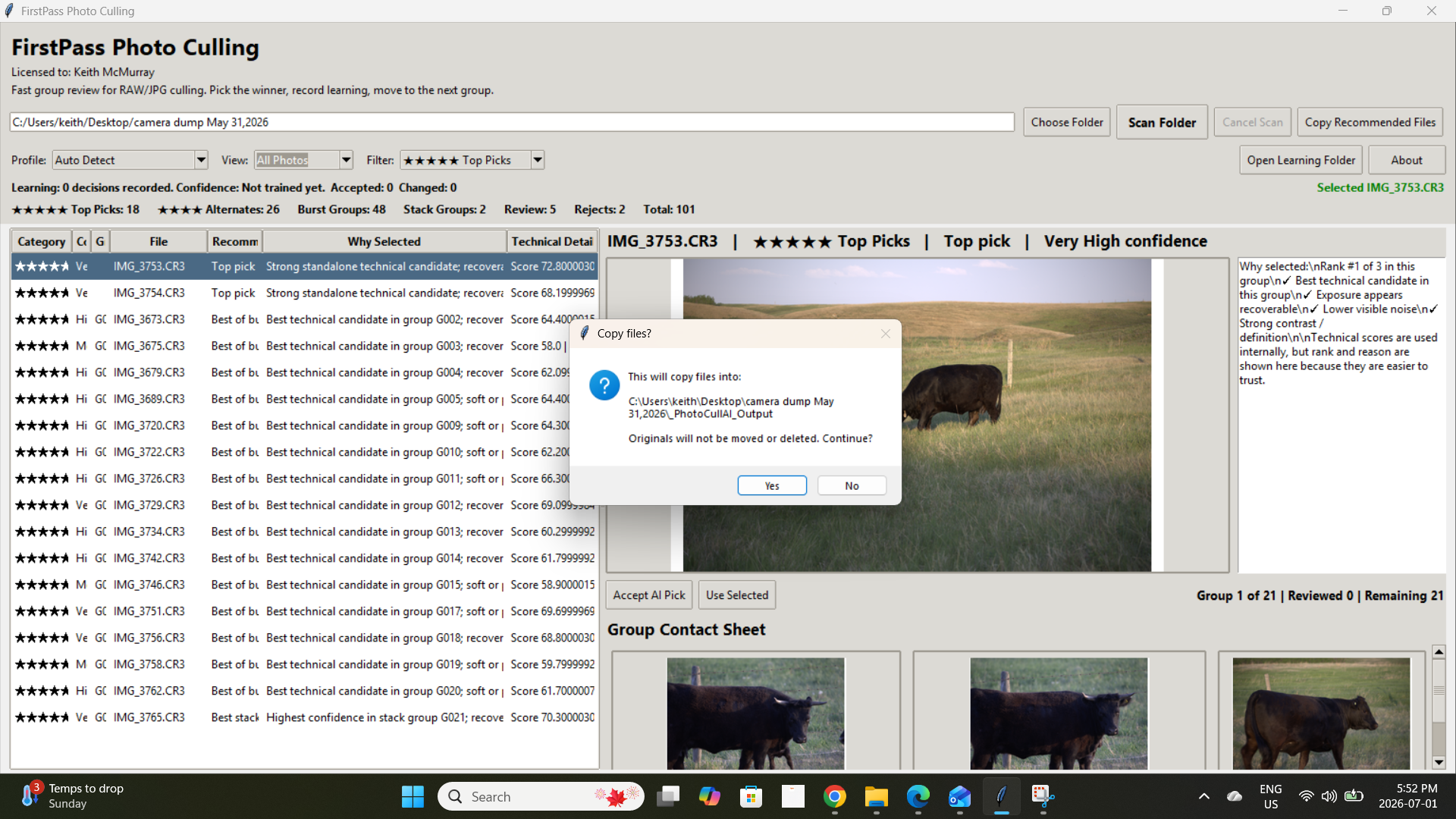This screenshot has height=819, width=1456.
Task: Open Microsoft Store from the taskbar
Action: 752,797
